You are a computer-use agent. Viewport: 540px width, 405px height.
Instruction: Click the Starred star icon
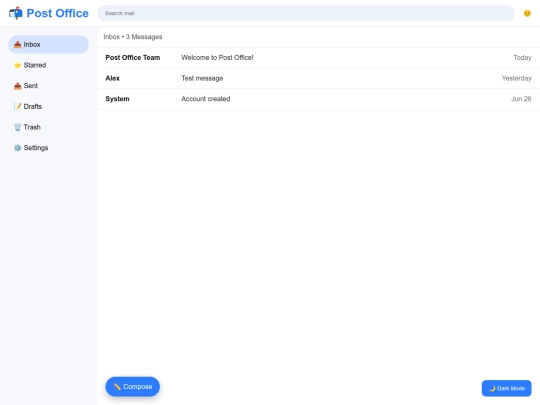(x=18, y=65)
